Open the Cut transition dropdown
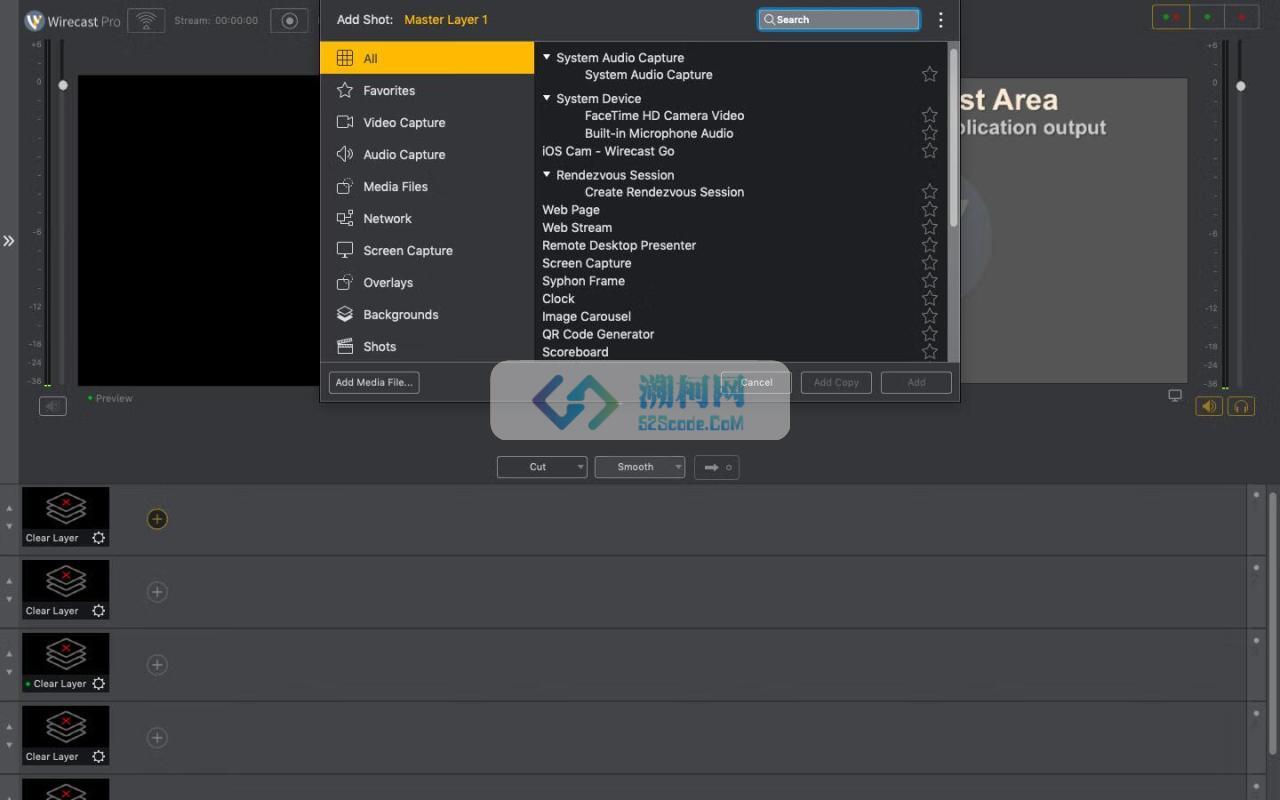 click(x=542, y=467)
